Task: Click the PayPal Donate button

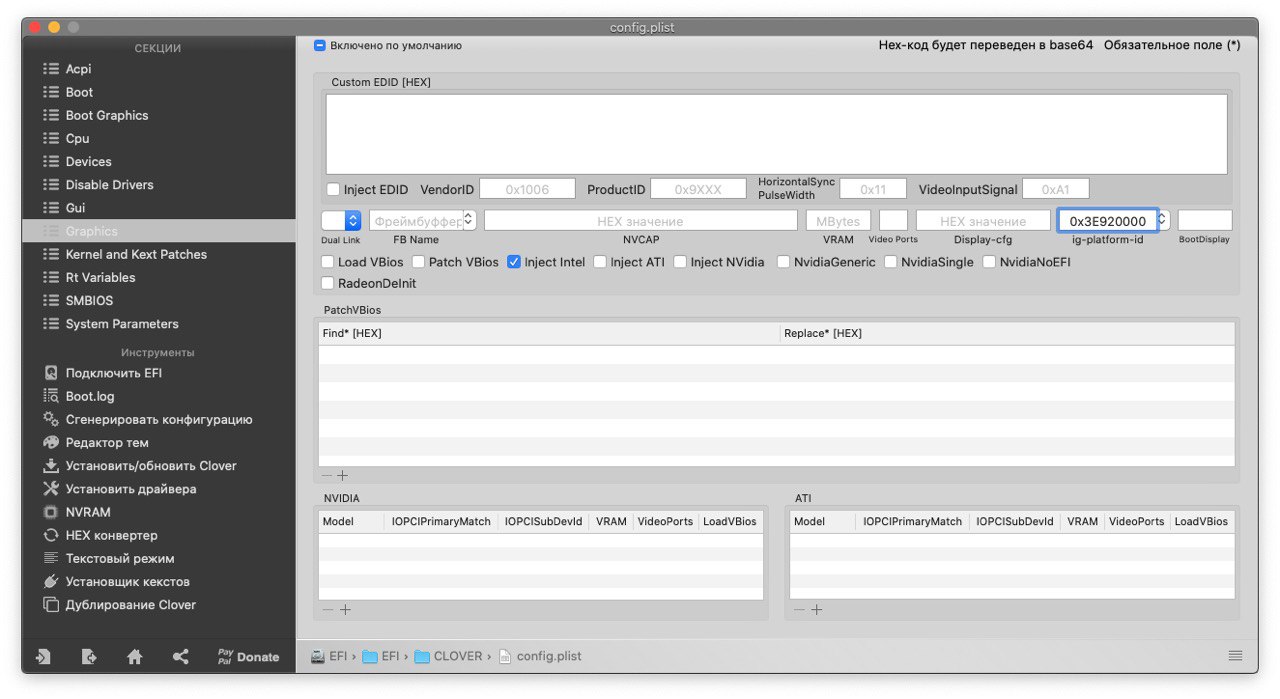Action: [x=249, y=657]
